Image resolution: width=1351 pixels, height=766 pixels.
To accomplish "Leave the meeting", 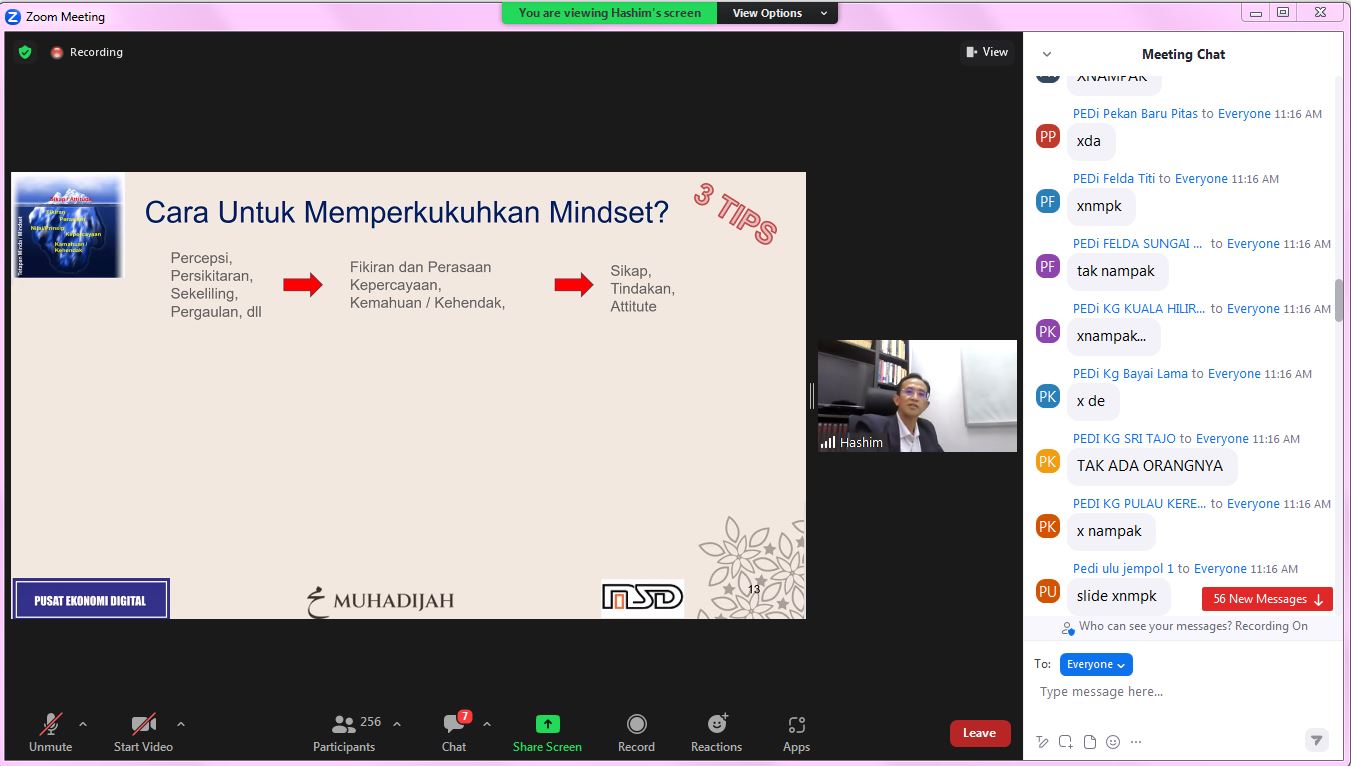I will pos(979,733).
